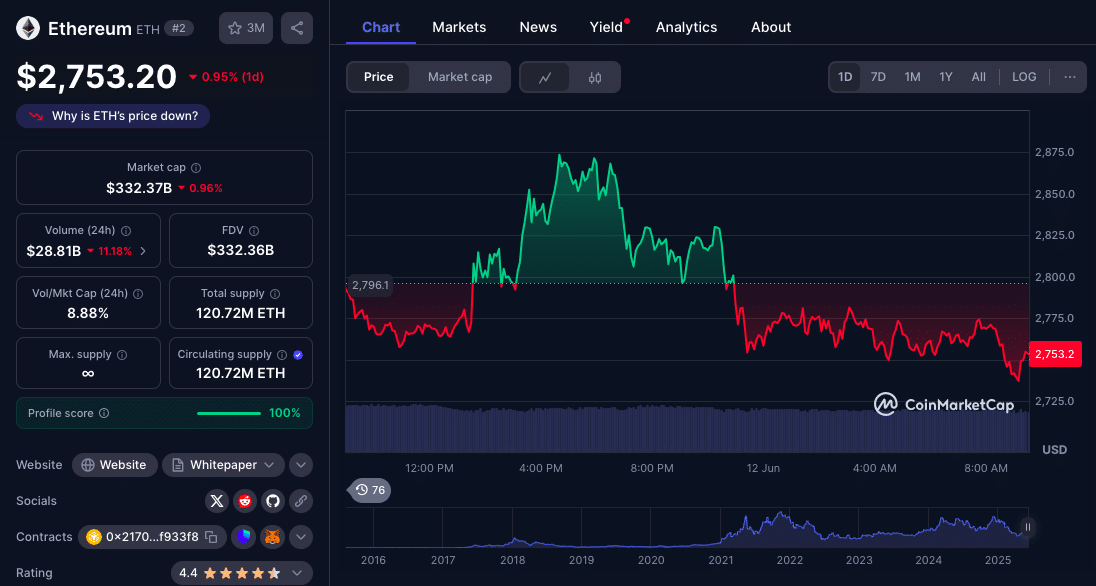Image resolution: width=1096 pixels, height=586 pixels.
Task: Click the chart more options ellipsis
Action: tap(1069, 77)
